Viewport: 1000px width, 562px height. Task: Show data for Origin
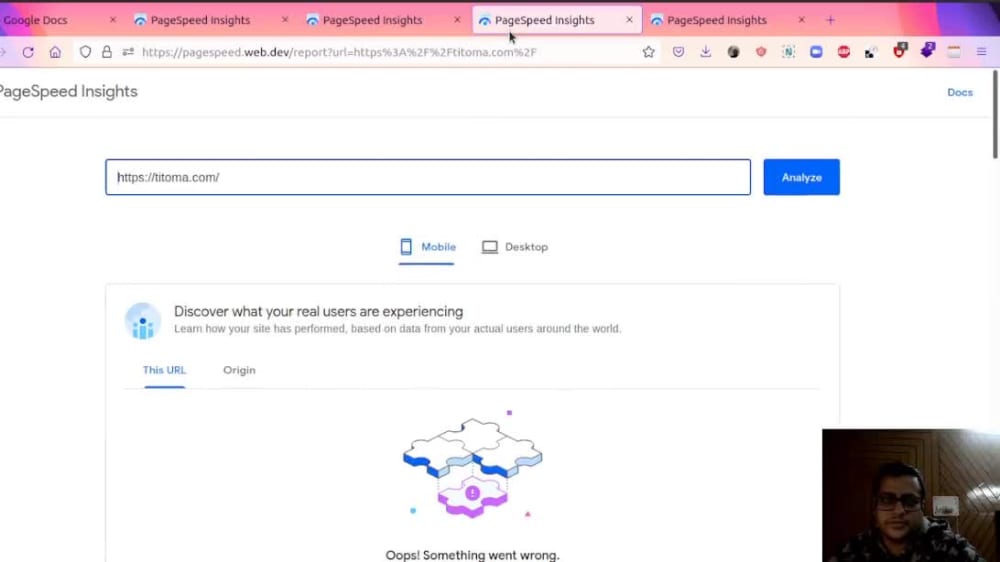[x=239, y=370]
